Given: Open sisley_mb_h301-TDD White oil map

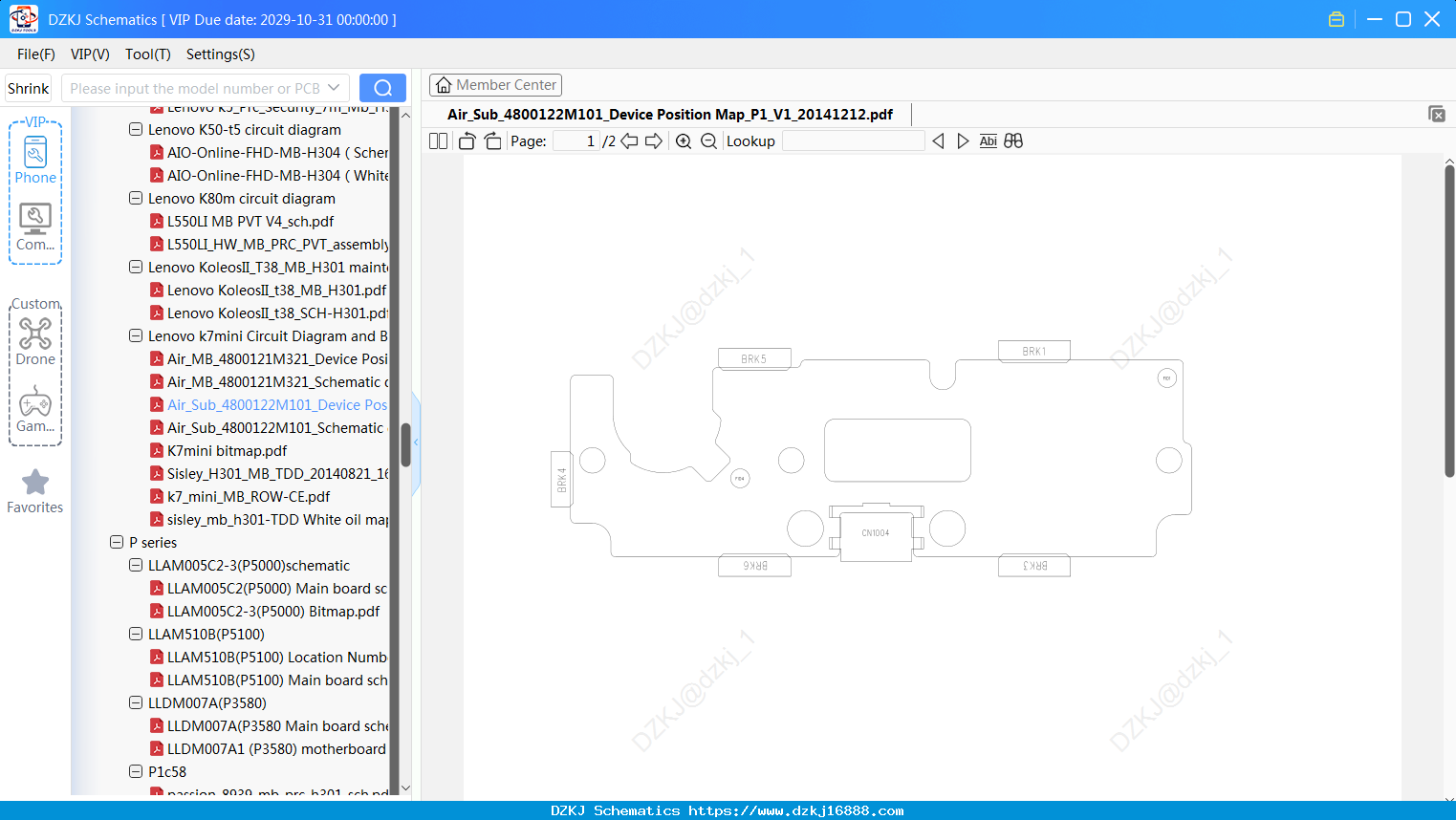Looking at the screenshot, I should point(277,519).
